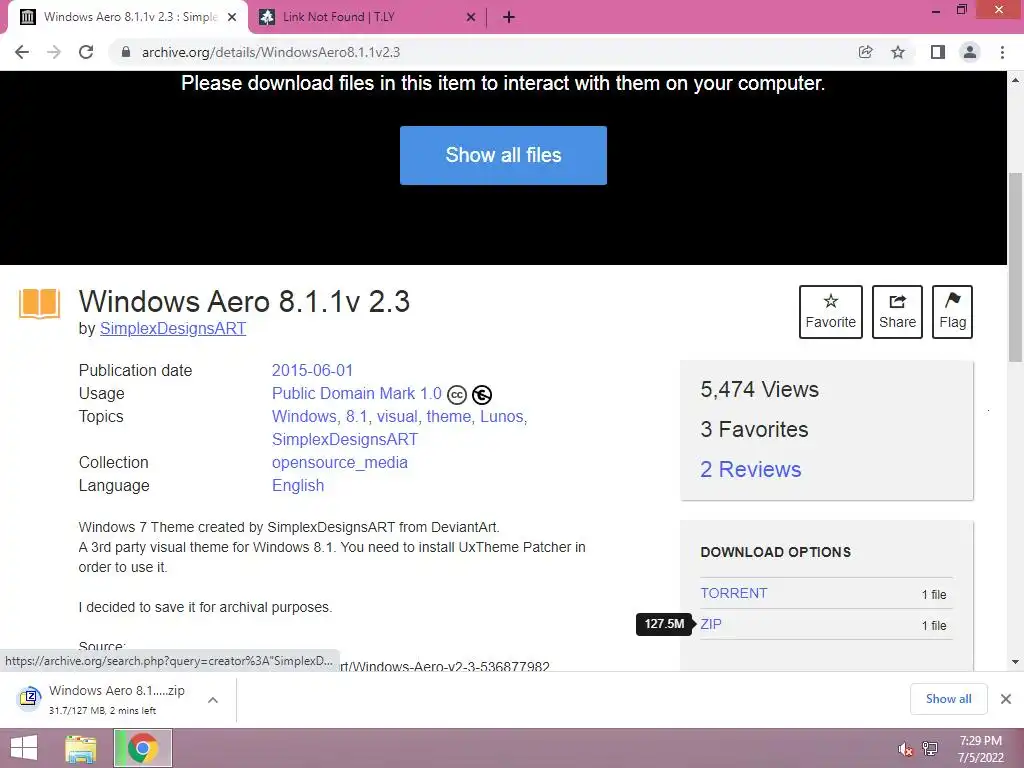Open the 8.1 topic link

click(x=357, y=417)
